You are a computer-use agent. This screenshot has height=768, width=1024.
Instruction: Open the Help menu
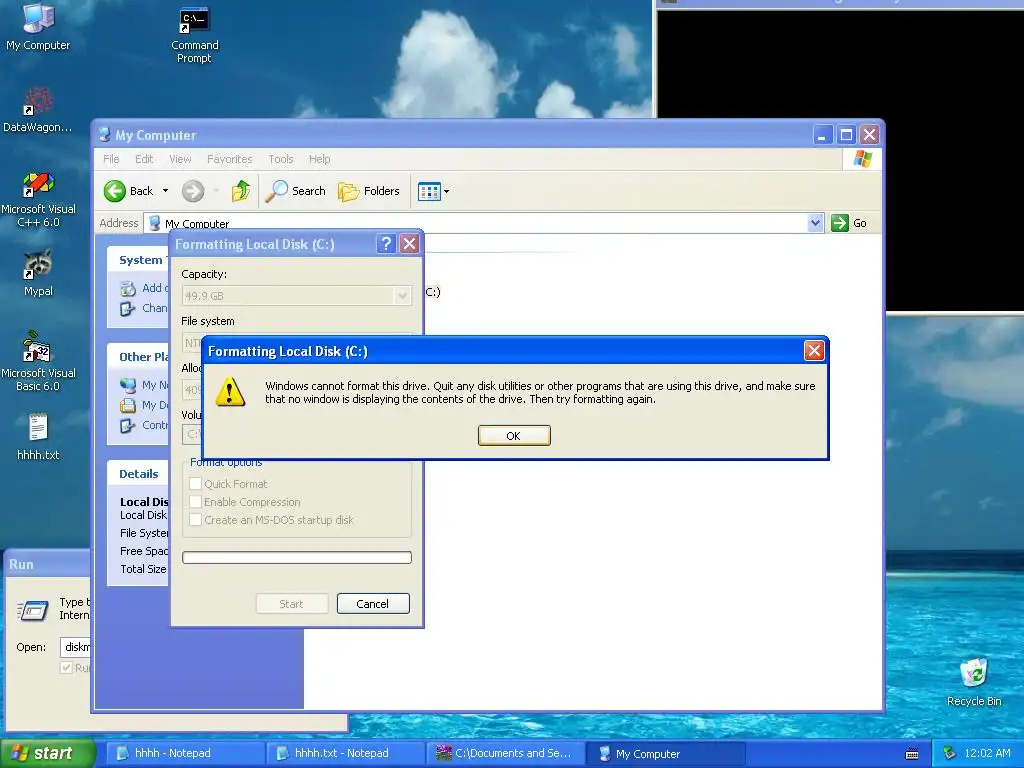pyautogui.click(x=319, y=159)
